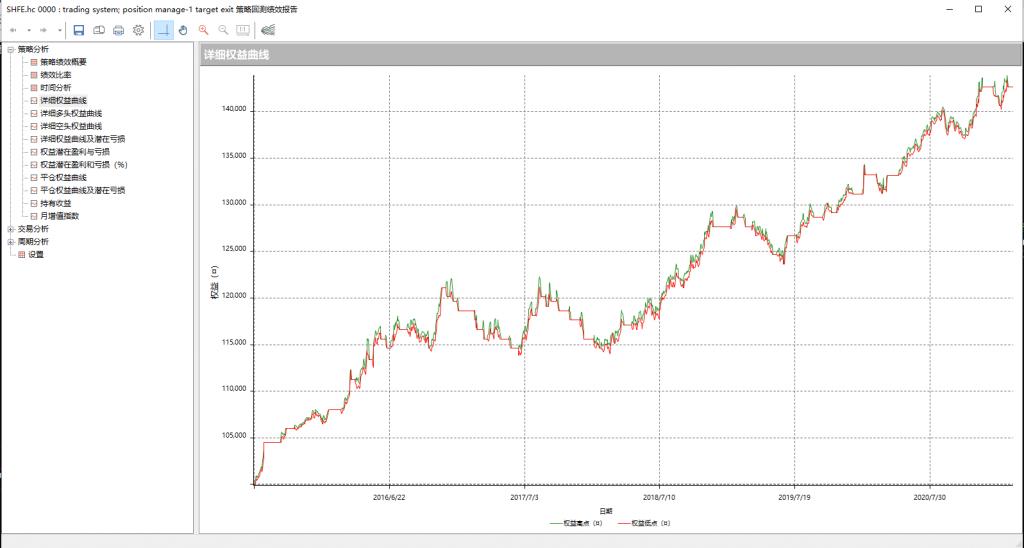Collapse the 策略分析 tree node
Viewport: 1024px width, 548px height.
10,49
